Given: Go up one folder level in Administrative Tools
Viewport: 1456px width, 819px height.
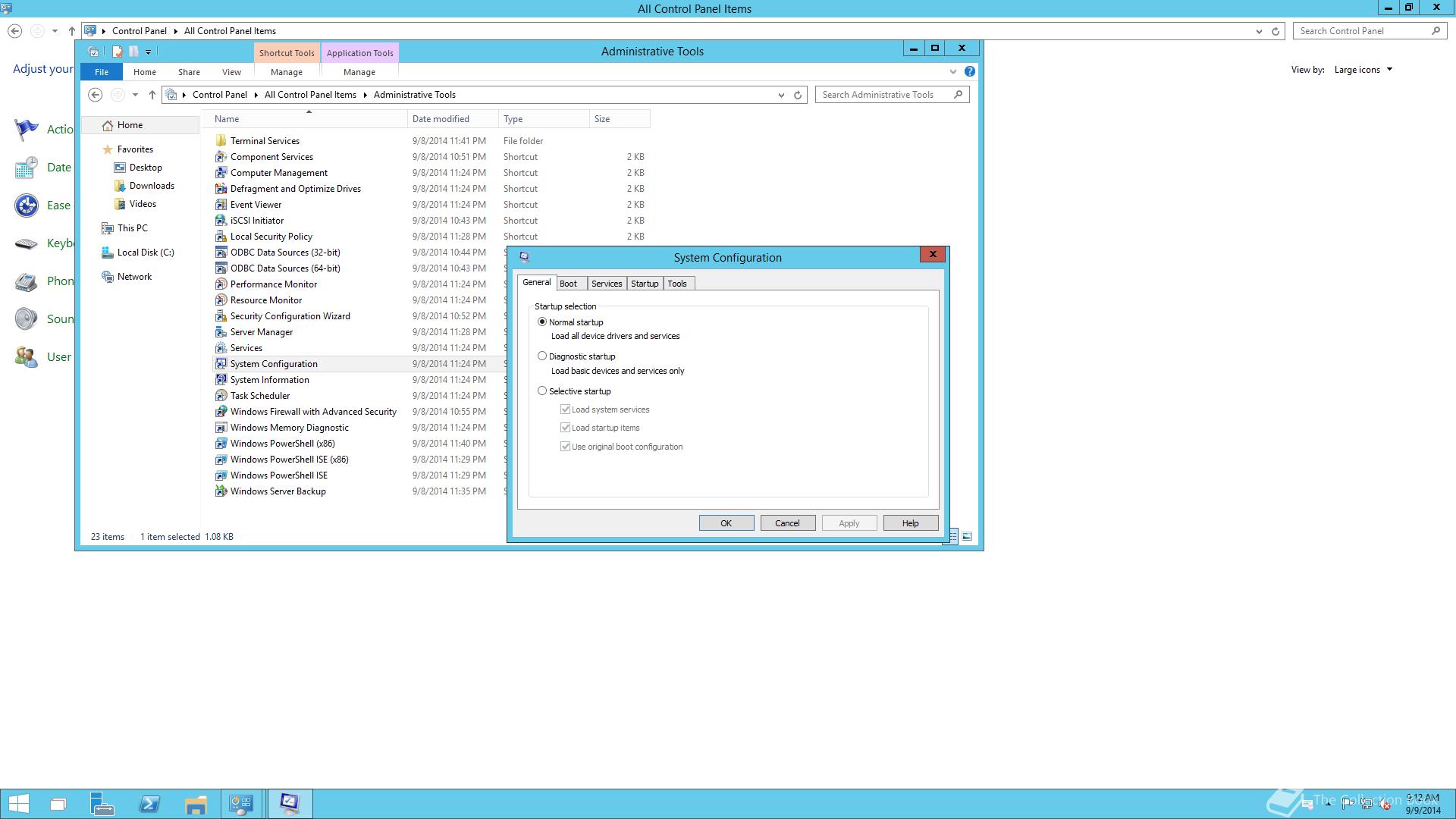Looking at the screenshot, I should click(x=152, y=95).
